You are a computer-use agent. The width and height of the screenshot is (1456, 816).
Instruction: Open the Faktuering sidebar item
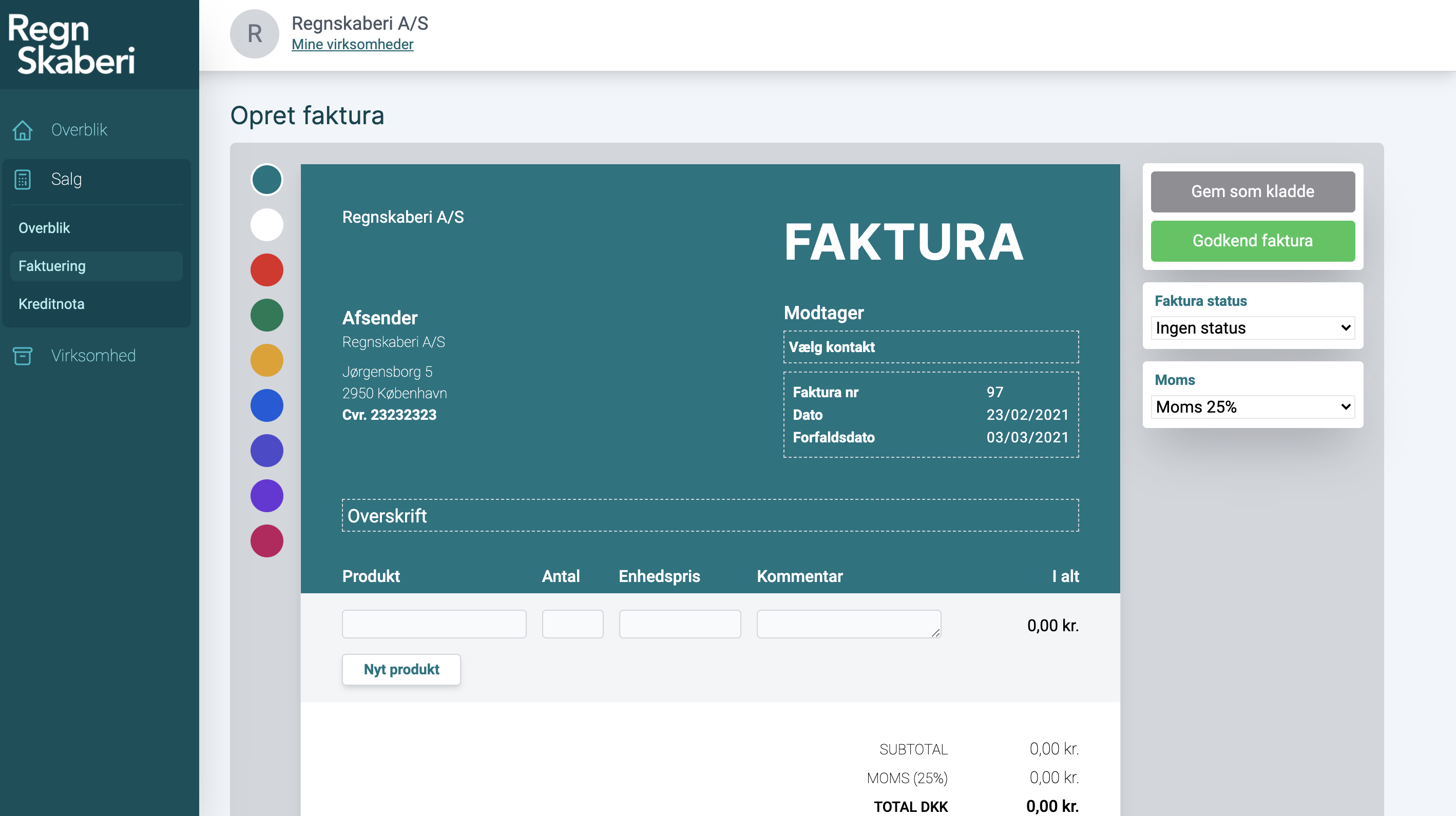click(x=52, y=266)
